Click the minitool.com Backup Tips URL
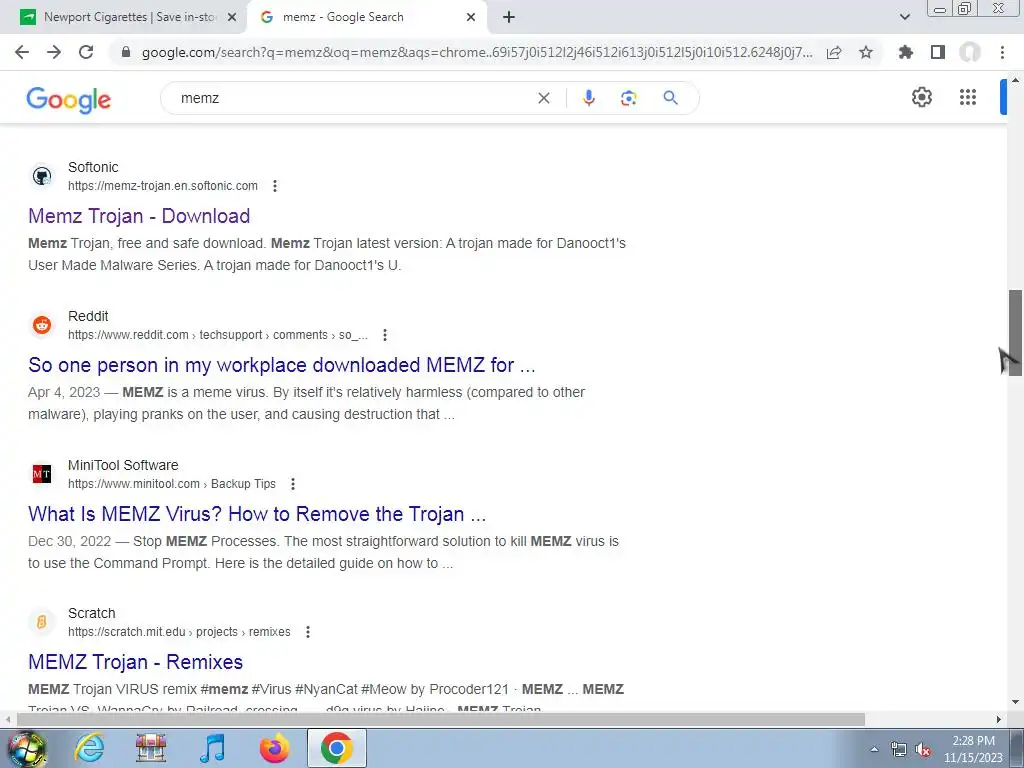 pos(172,484)
